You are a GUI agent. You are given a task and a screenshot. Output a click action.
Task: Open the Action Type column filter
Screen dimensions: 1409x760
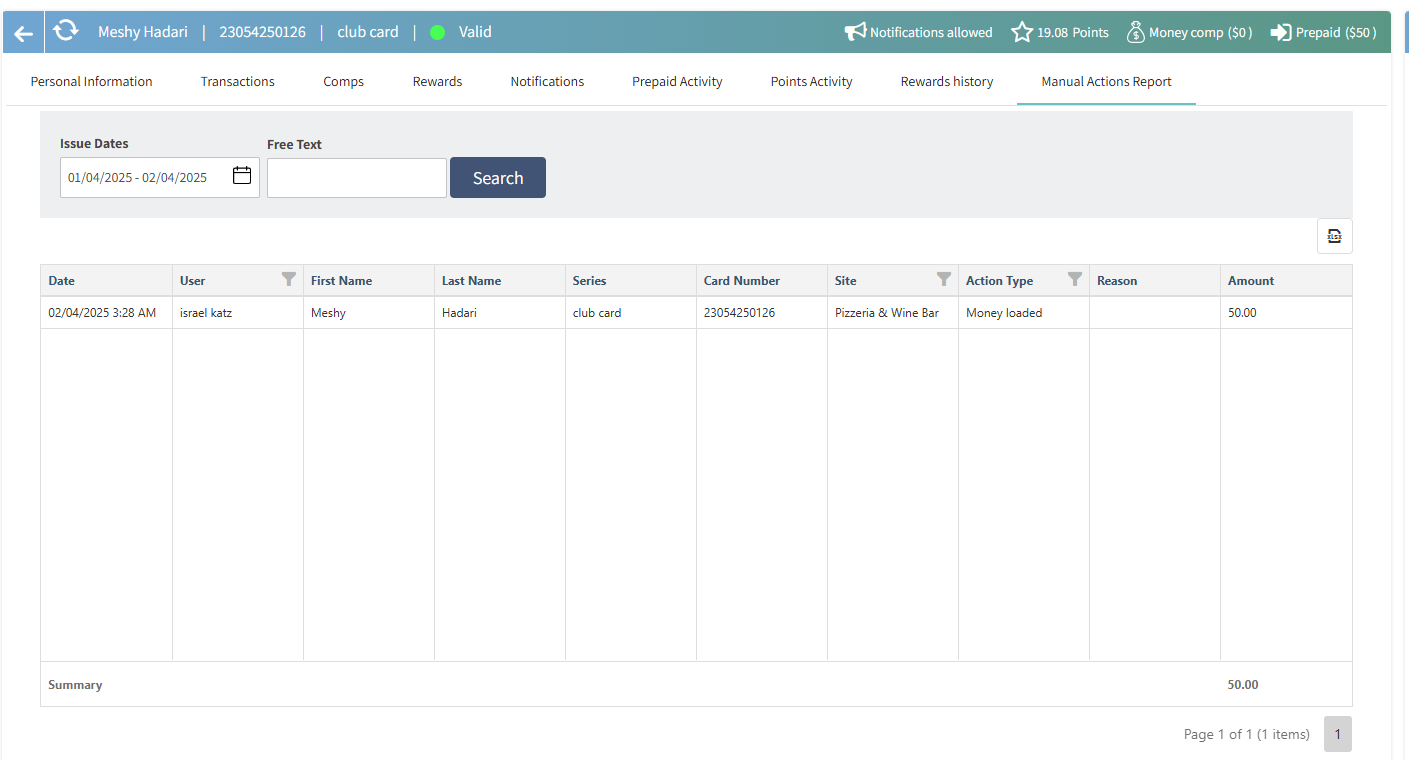tap(1074, 280)
